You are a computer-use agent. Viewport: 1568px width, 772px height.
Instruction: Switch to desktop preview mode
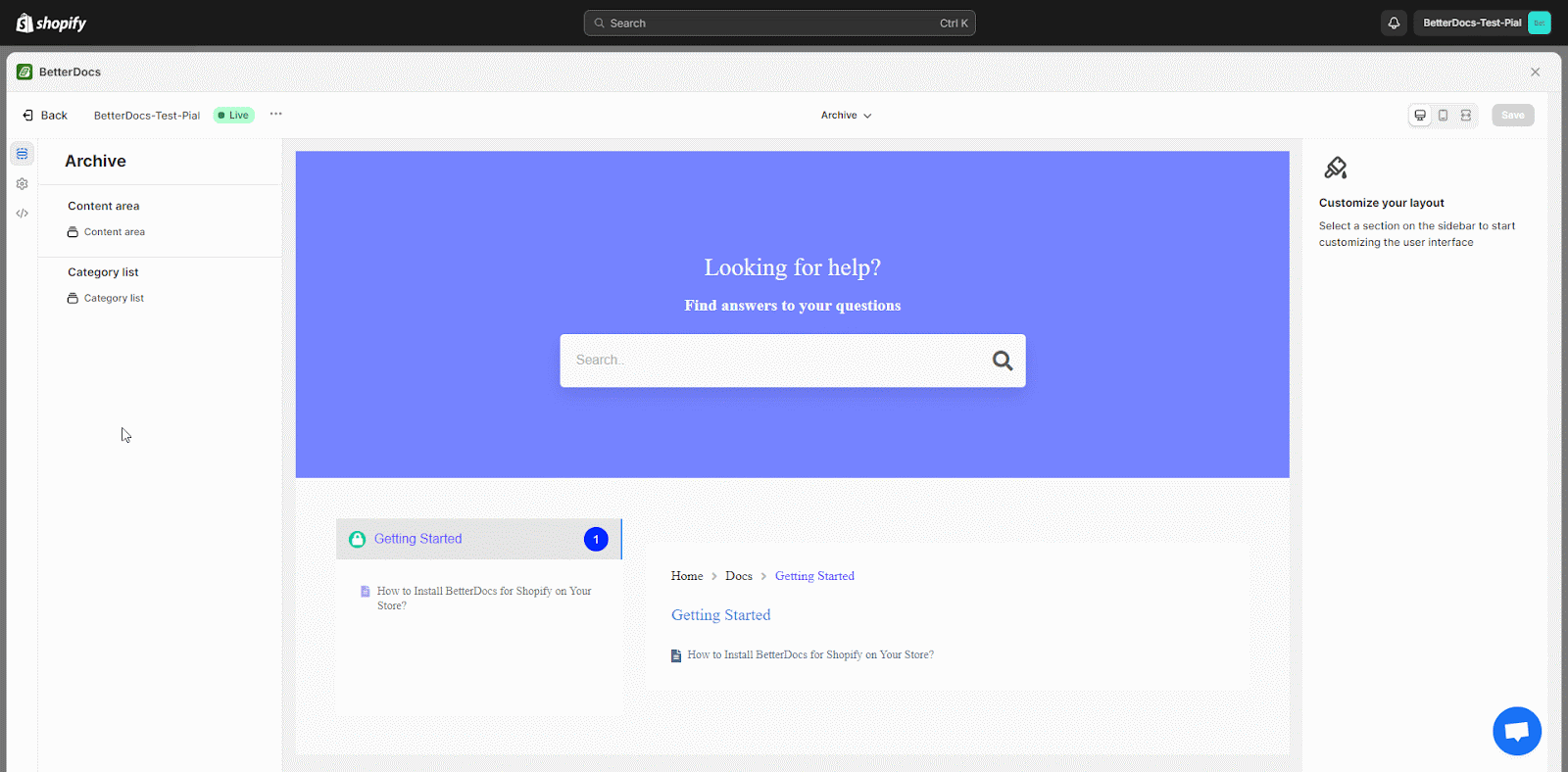1420,116
